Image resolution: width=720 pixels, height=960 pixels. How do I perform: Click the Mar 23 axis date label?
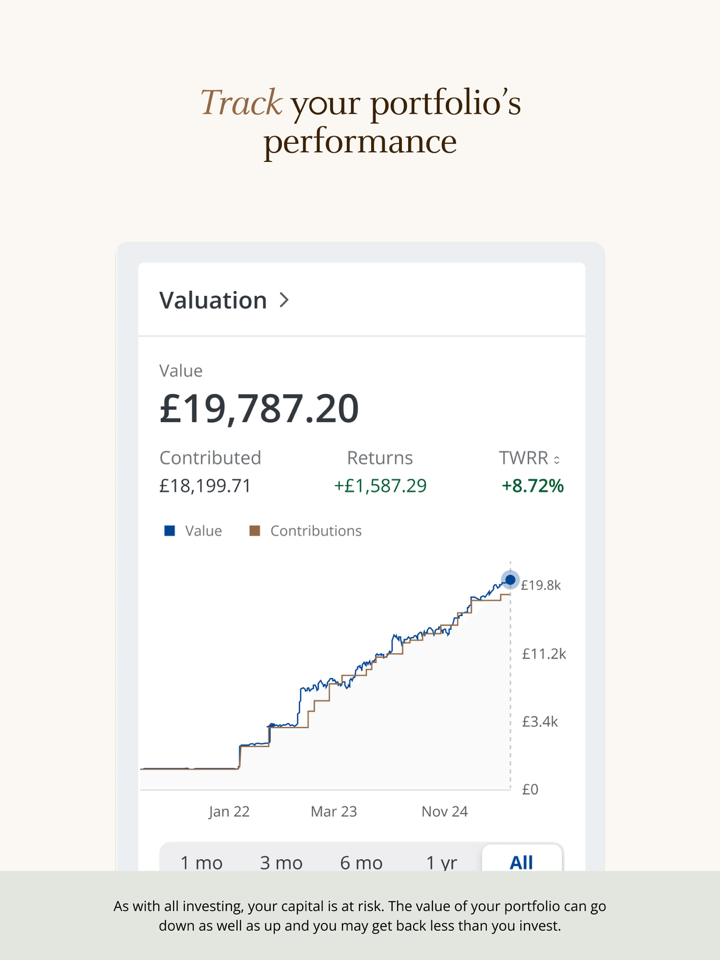(x=333, y=811)
